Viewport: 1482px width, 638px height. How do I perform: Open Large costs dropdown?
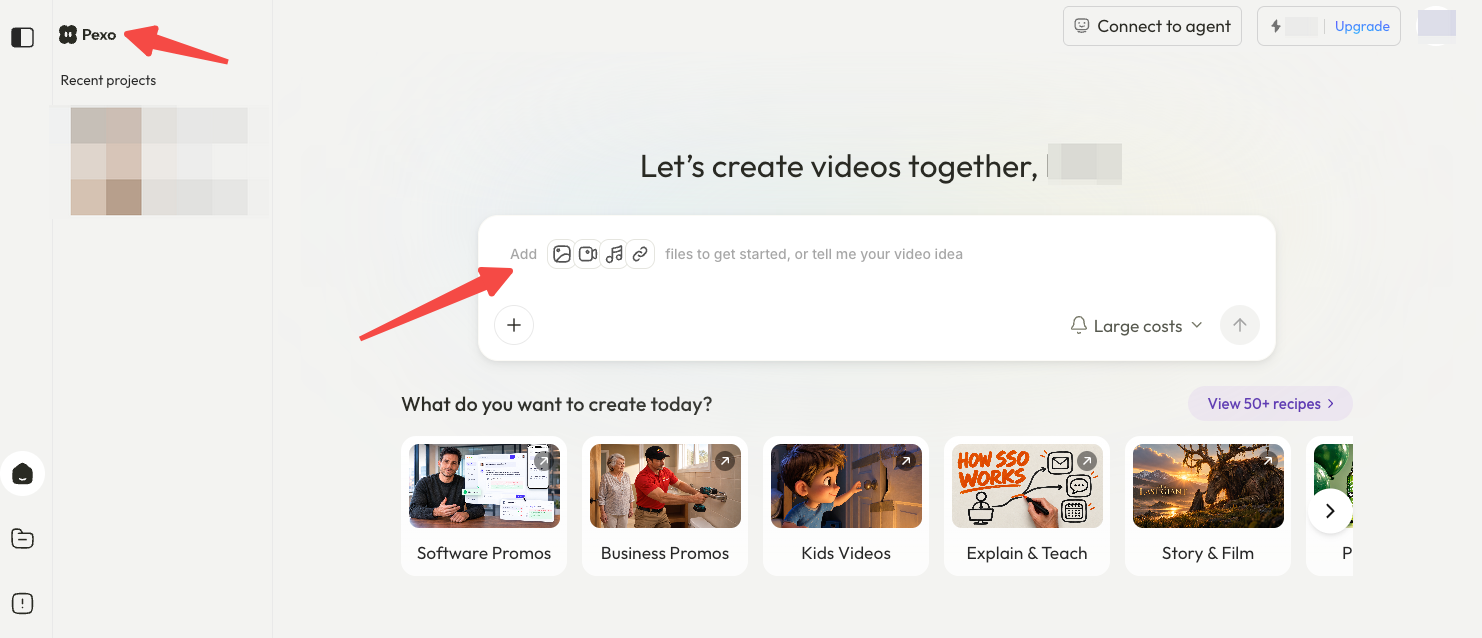[1136, 326]
